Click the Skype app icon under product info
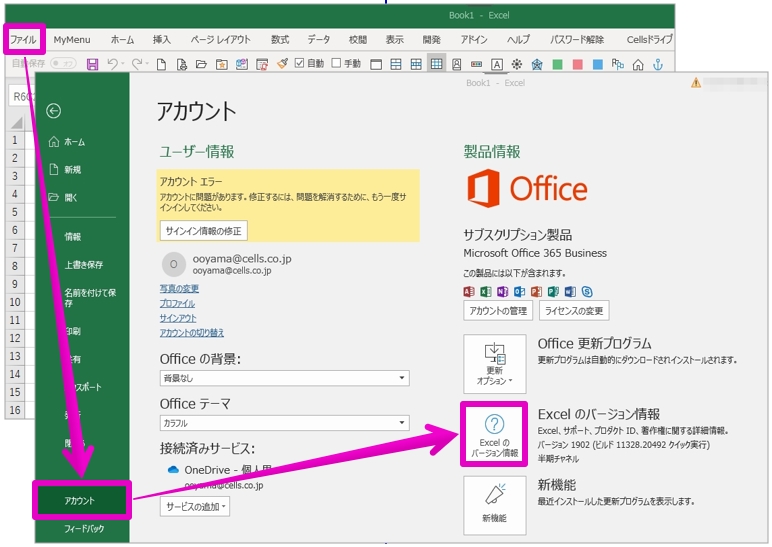 tap(587, 291)
